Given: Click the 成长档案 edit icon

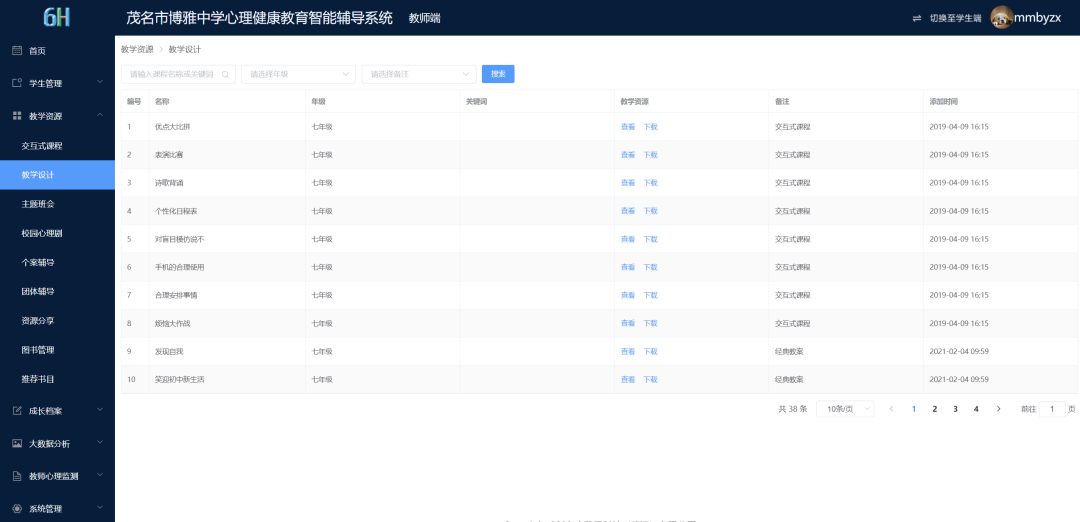Looking at the screenshot, I should pos(17,410).
